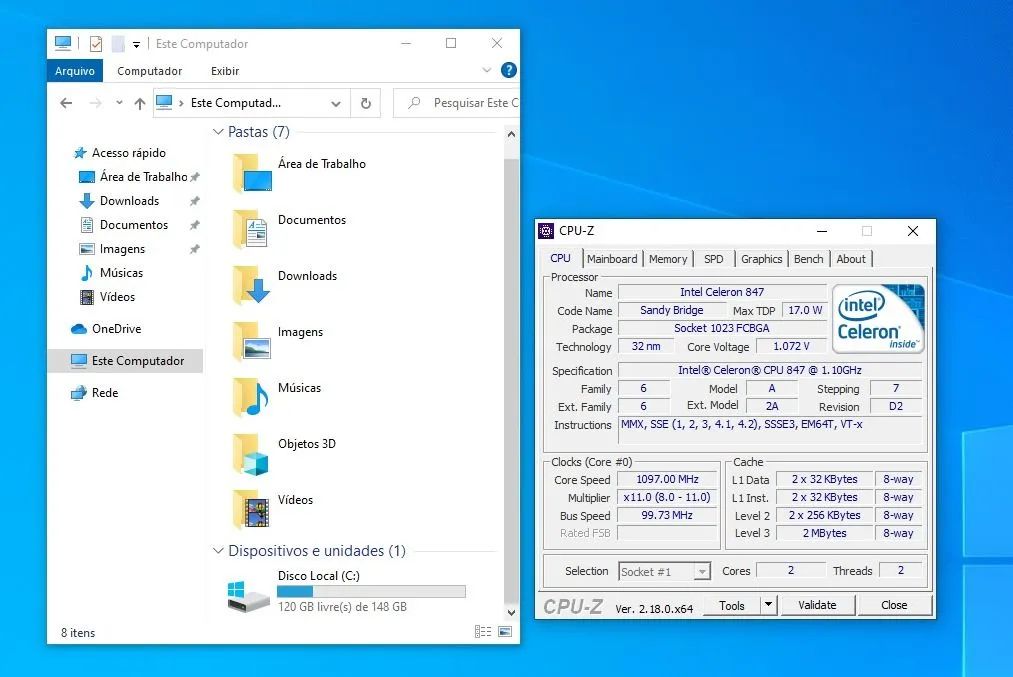Open the quick access toolbar customize dropdown
Viewport: 1013px width, 677px height.
pyautogui.click(x=136, y=45)
